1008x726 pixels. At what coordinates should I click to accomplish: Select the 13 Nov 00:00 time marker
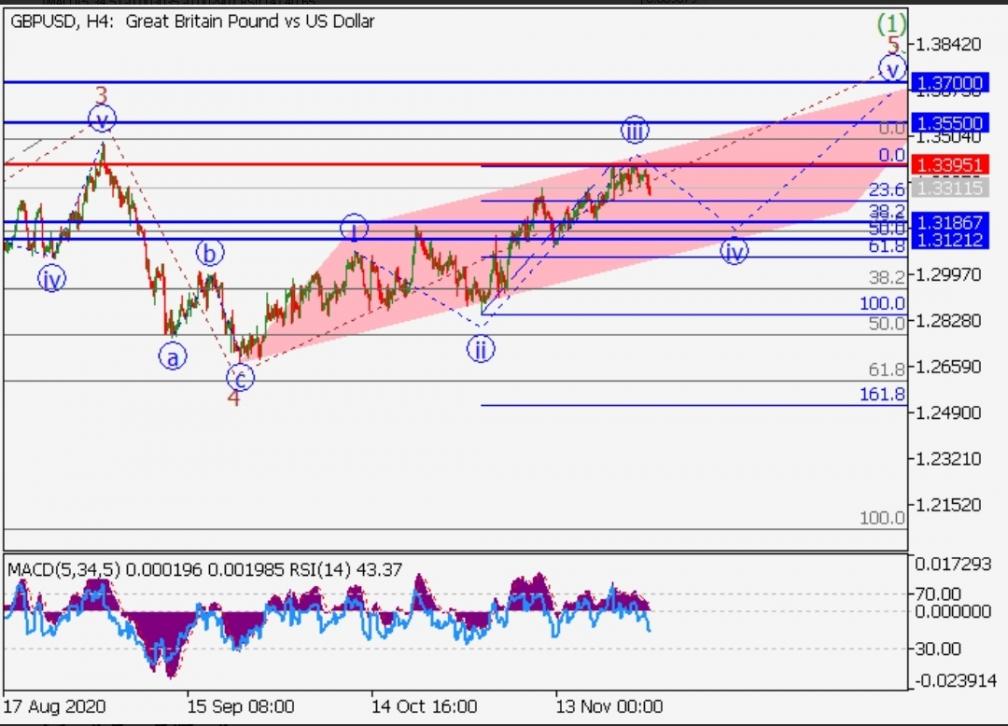coord(609,708)
